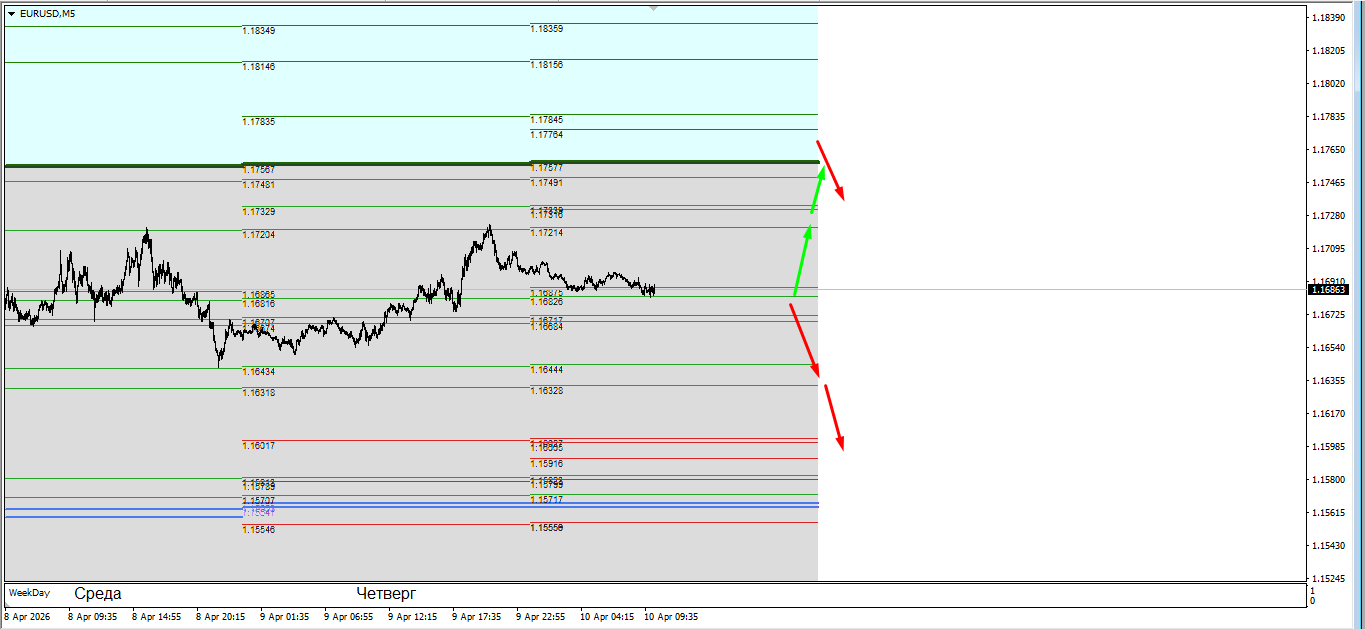
Task: Select the Среда weekday label
Action: (x=98, y=593)
